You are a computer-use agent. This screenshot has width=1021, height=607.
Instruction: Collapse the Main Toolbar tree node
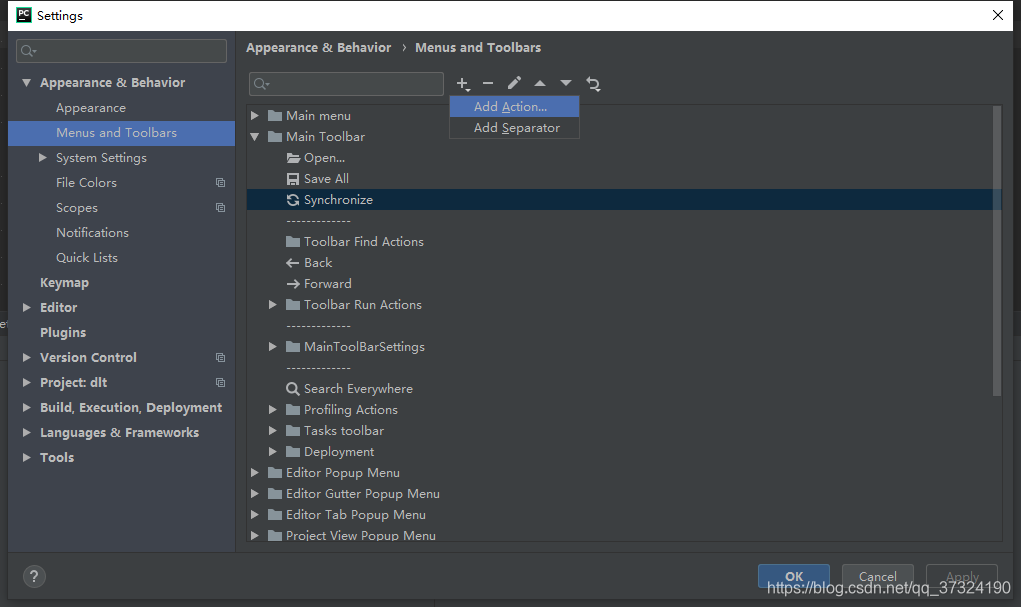255,137
